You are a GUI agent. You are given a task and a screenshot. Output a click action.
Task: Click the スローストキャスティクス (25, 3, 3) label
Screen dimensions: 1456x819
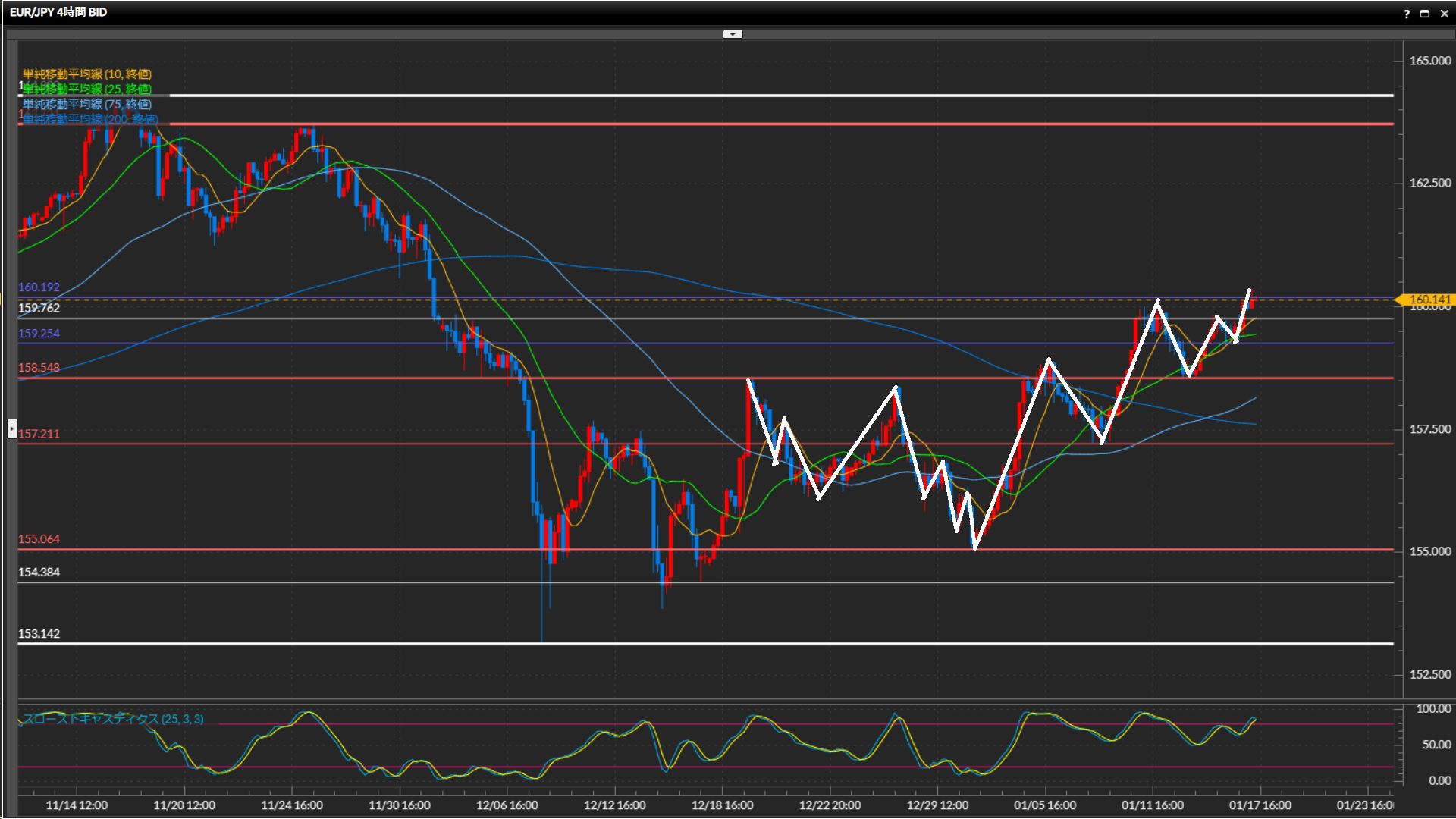113,719
